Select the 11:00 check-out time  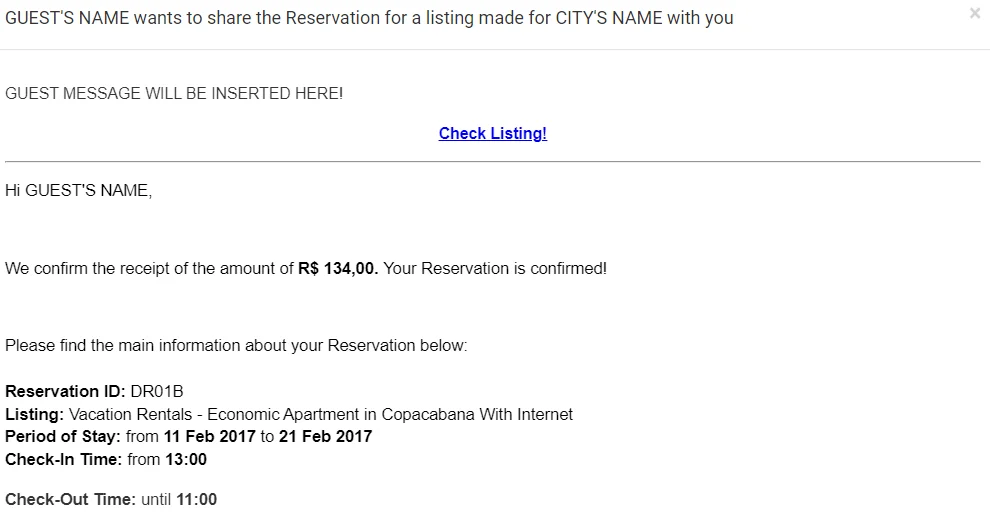click(x=197, y=500)
